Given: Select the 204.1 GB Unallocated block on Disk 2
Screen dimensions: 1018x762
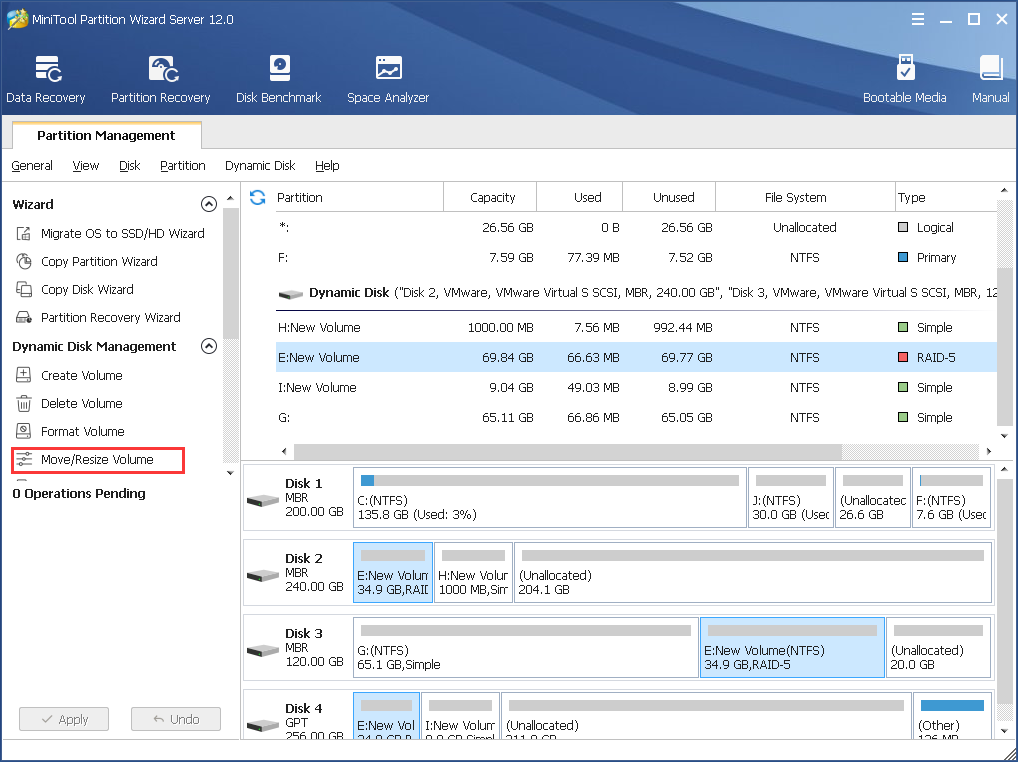Looking at the screenshot, I should (x=753, y=572).
